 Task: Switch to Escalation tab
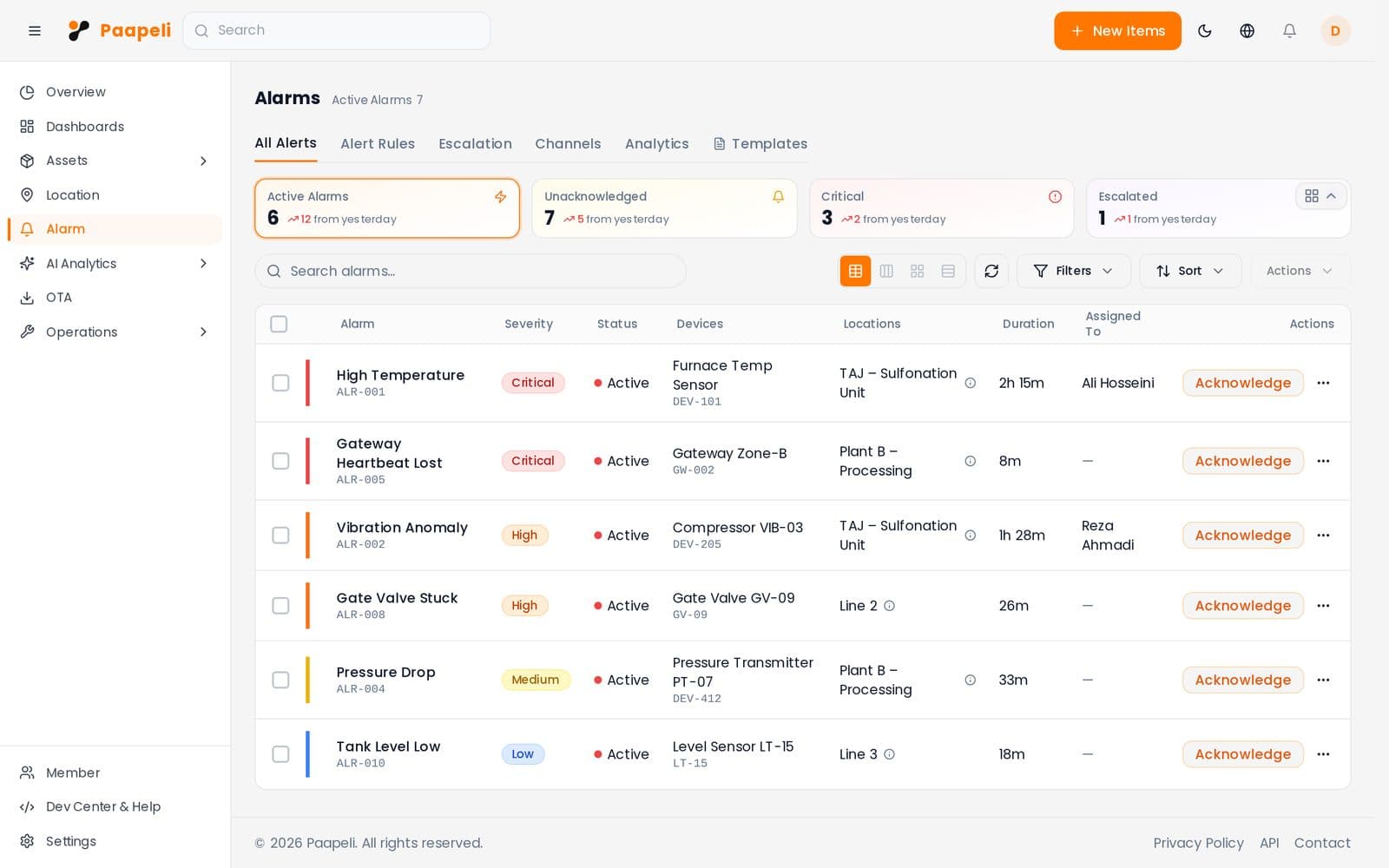pos(475,144)
